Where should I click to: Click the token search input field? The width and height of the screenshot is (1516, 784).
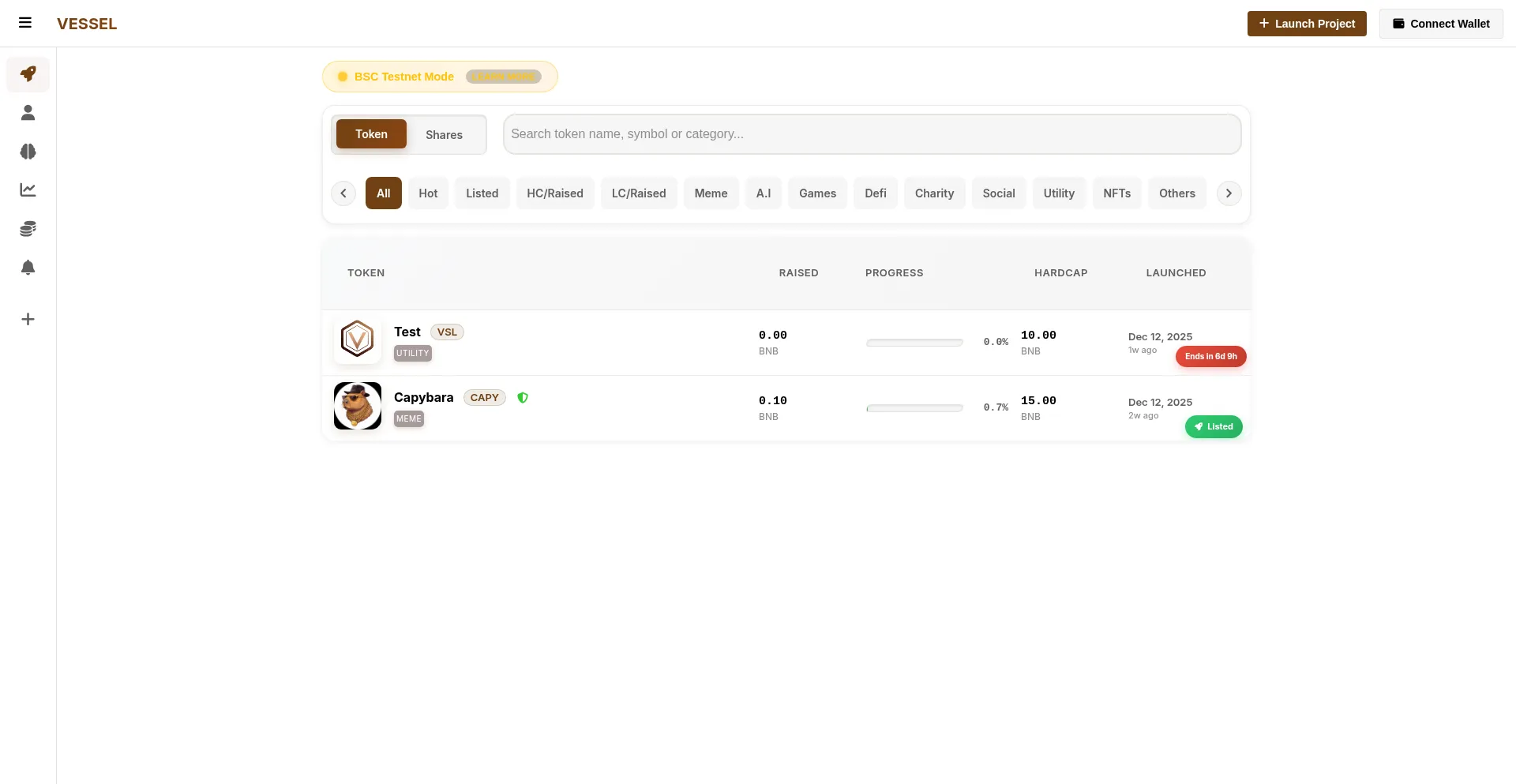872,134
